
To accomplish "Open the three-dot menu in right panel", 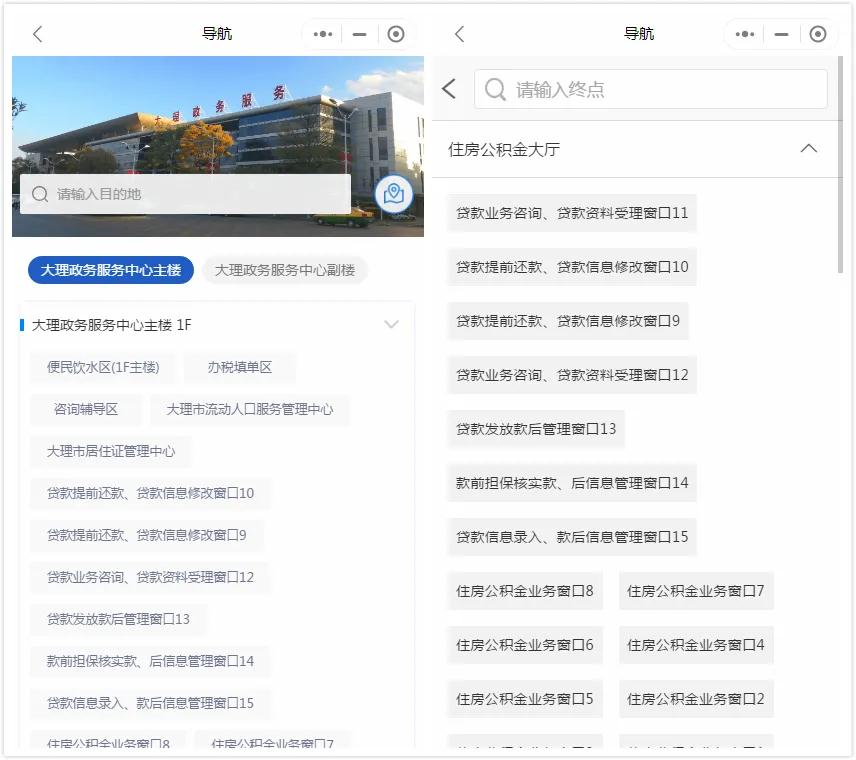I will pyautogui.click(x=745, y=34).
